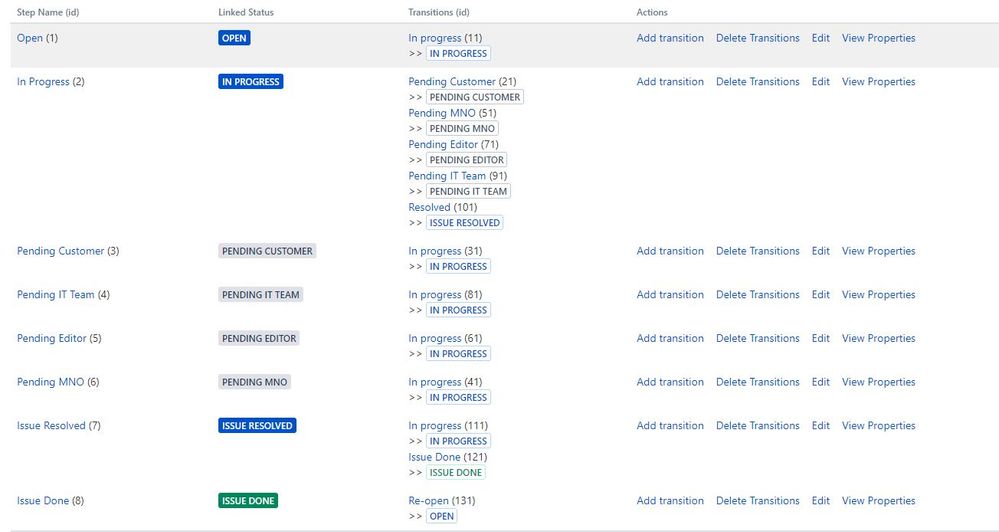The image size is (999, 532).
Task: Click the blue ISSUE RESOLVED linked status badge
Action: (x=257, y=426)
